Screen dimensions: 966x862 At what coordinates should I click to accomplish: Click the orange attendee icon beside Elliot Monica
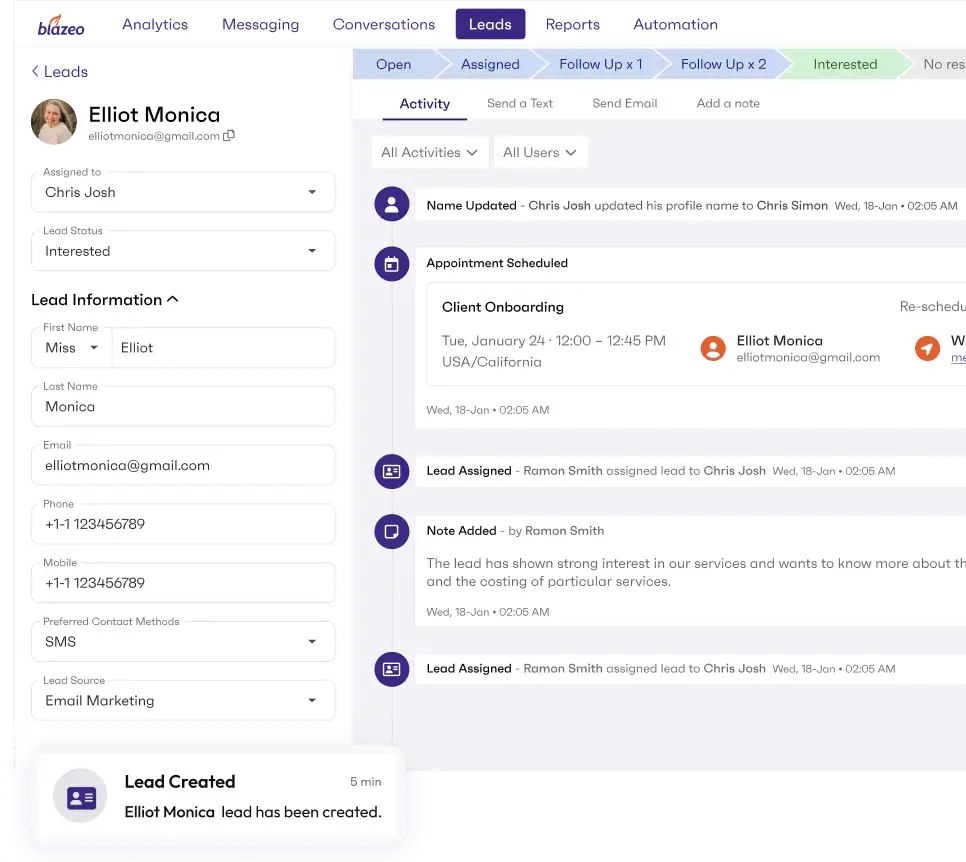click(713, 348)
